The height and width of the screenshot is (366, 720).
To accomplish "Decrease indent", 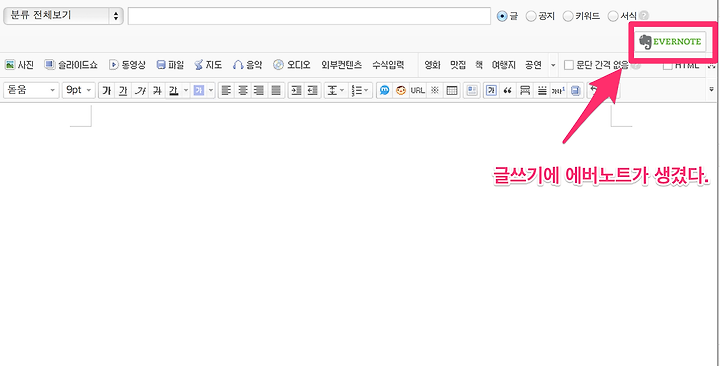I will click(x=313, y=90).
